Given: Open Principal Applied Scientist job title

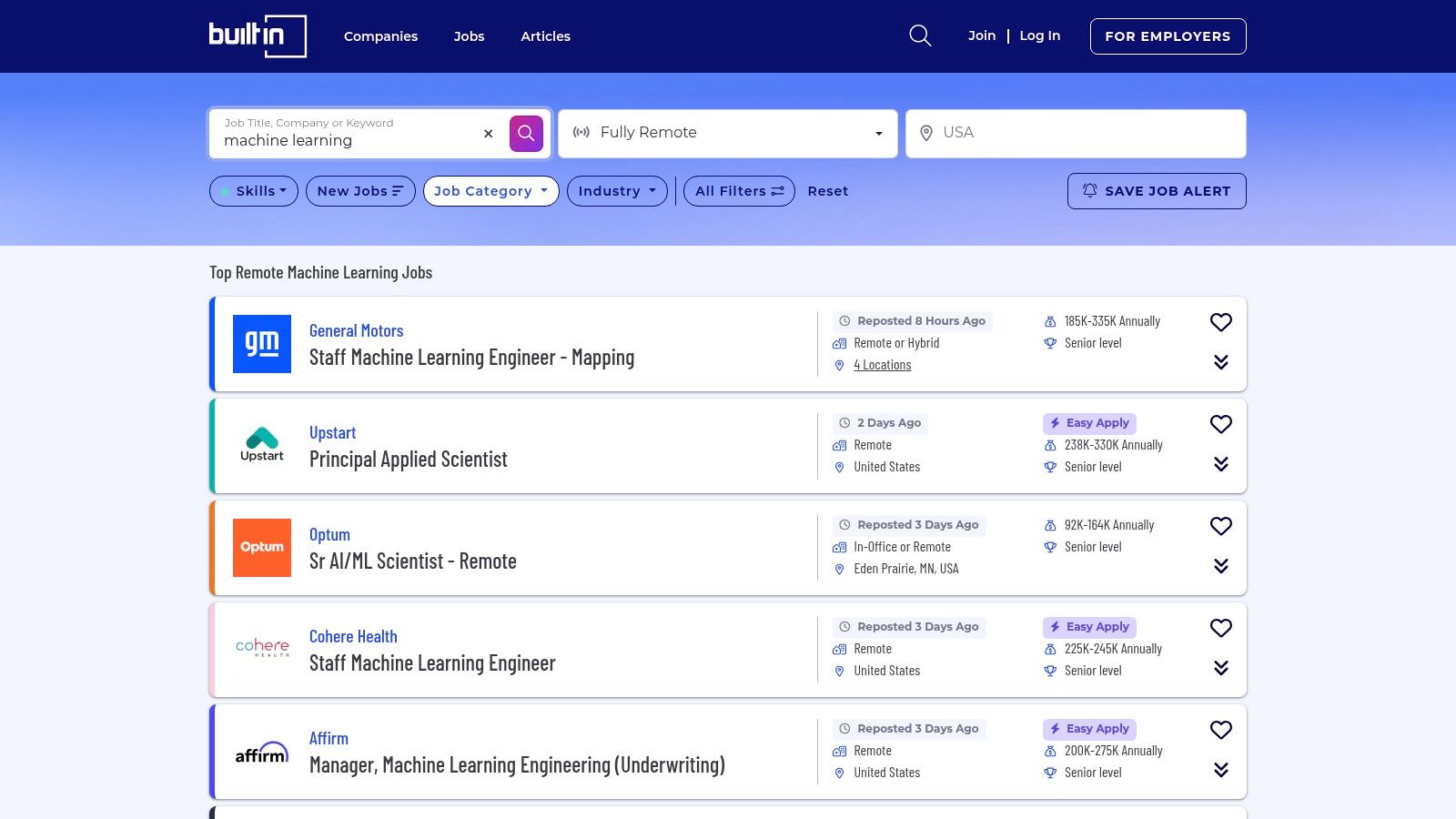Looking at the screenshot, I should point(408,460).
